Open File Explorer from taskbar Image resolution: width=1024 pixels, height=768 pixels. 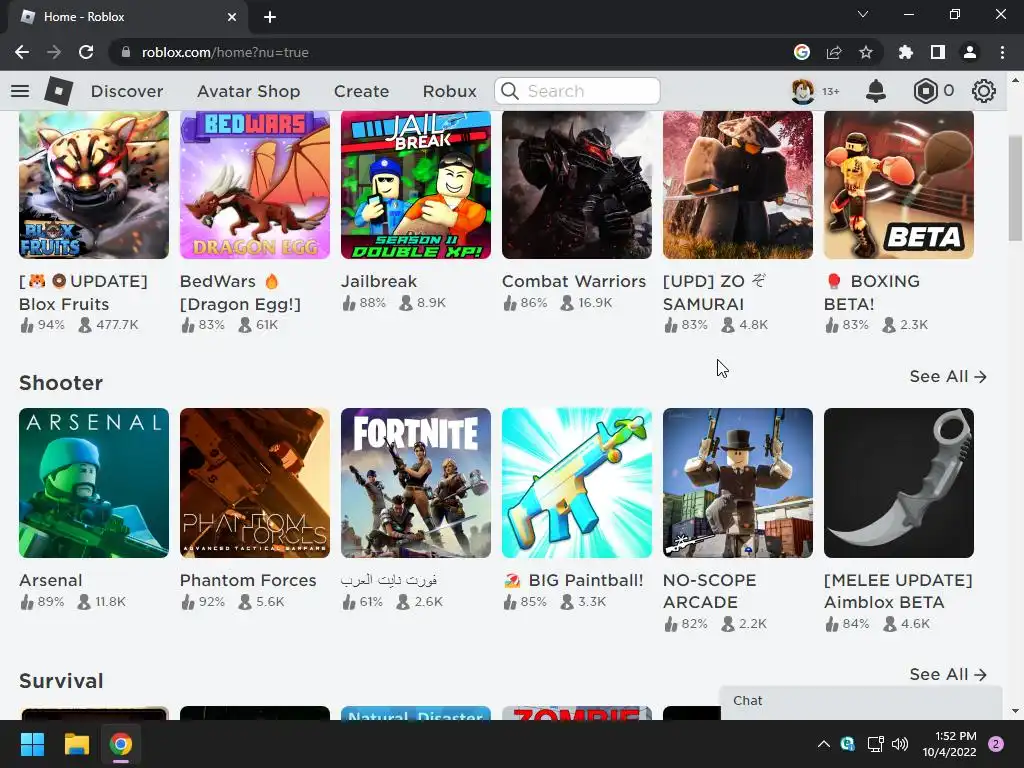tap(76, 744)
